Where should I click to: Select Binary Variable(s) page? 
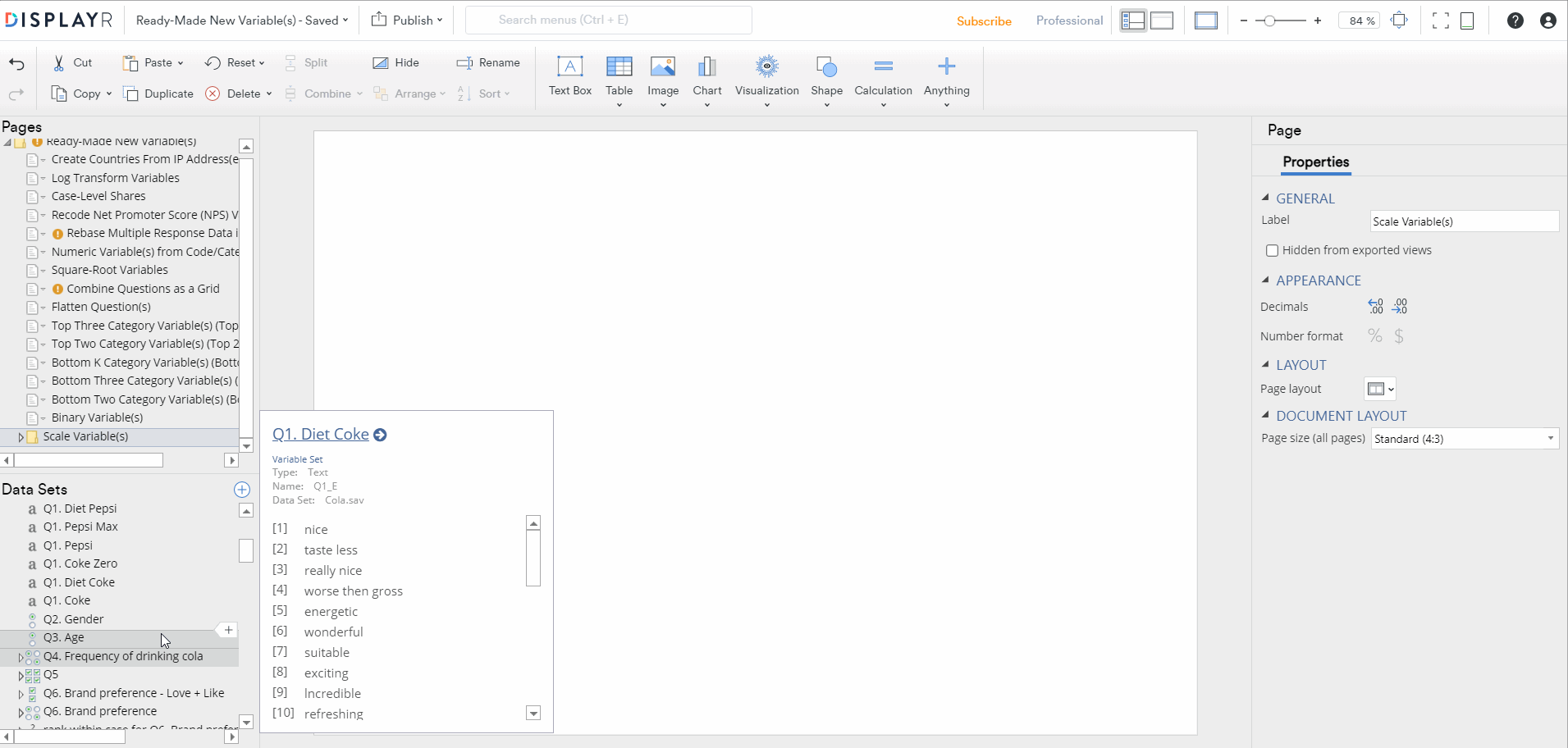tap(97, 417)
